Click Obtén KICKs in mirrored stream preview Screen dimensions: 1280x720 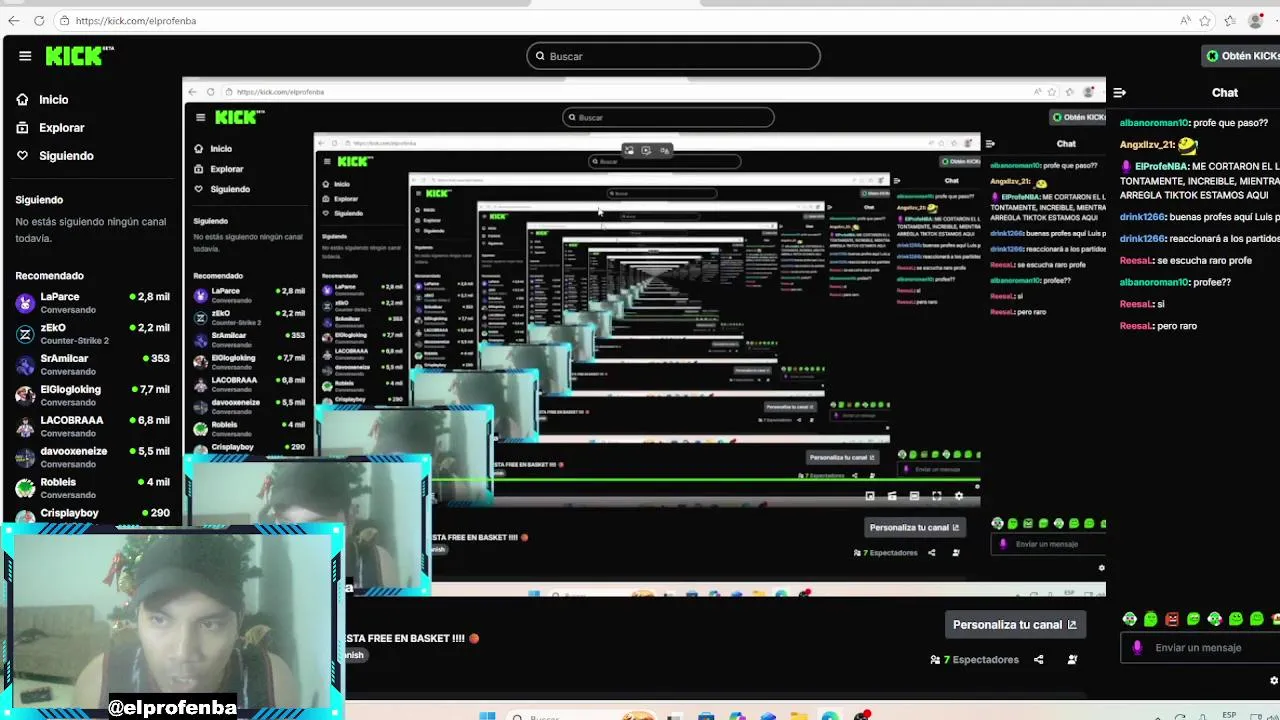(x=1078, y=117)
